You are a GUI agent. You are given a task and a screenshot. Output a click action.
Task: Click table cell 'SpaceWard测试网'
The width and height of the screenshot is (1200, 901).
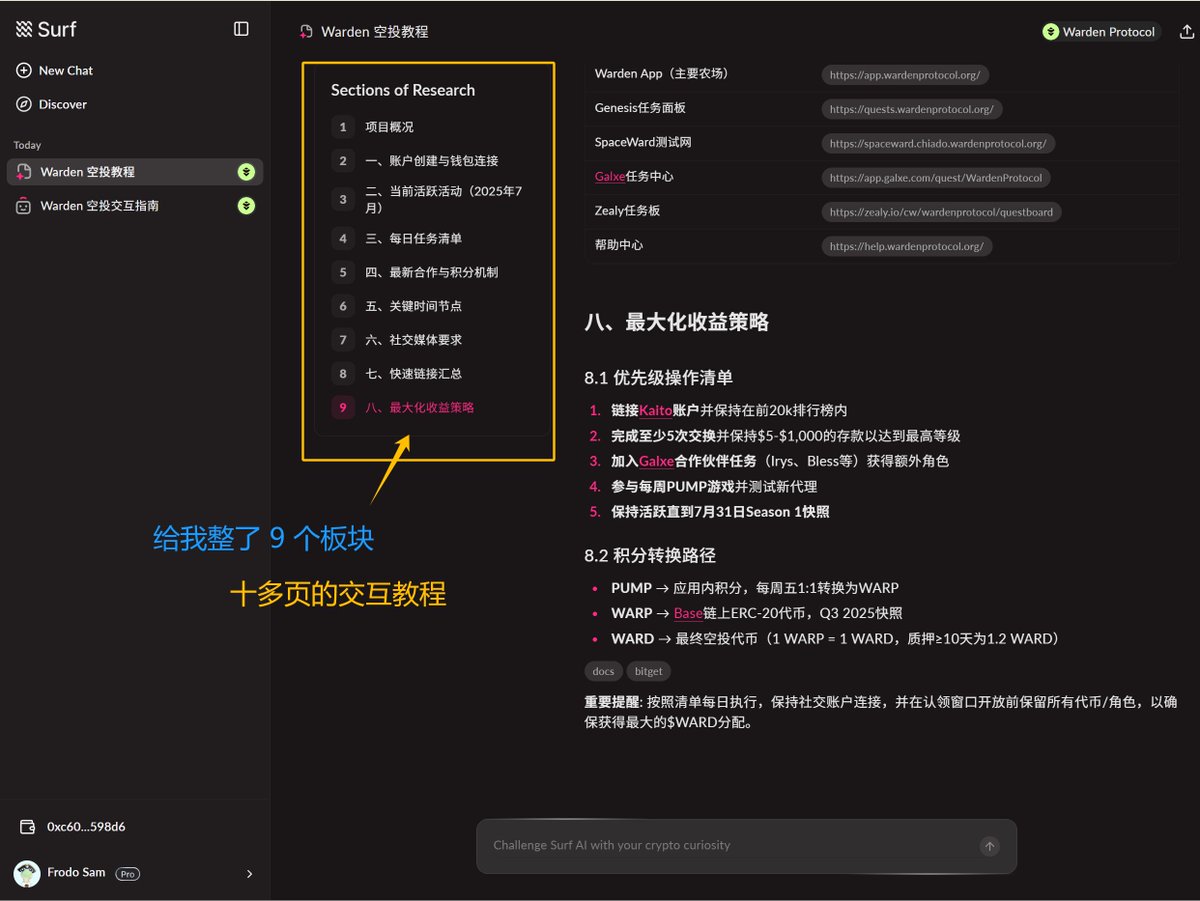click(643, 142)
